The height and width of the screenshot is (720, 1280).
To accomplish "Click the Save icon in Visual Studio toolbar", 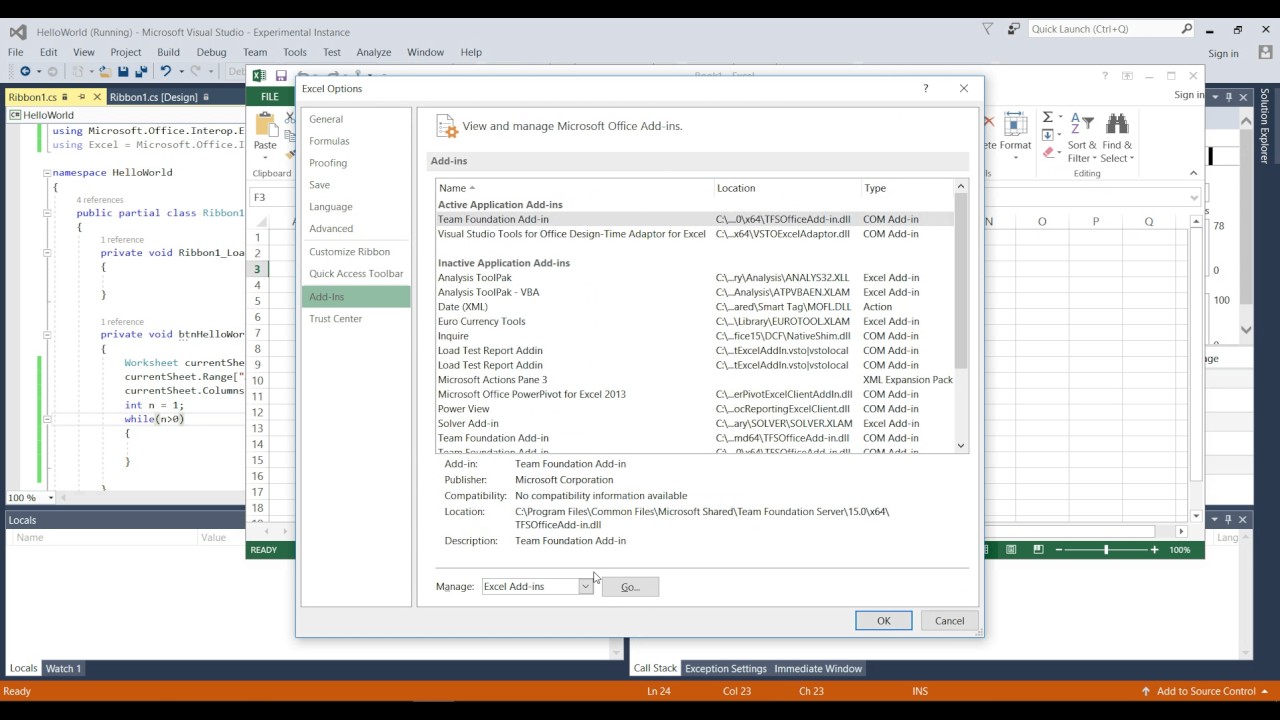I will pos(123,71).
